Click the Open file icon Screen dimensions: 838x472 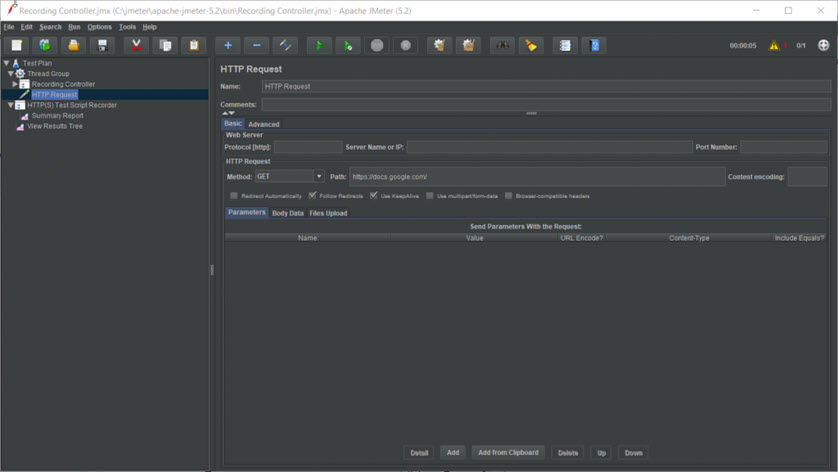tap(73, 45)
